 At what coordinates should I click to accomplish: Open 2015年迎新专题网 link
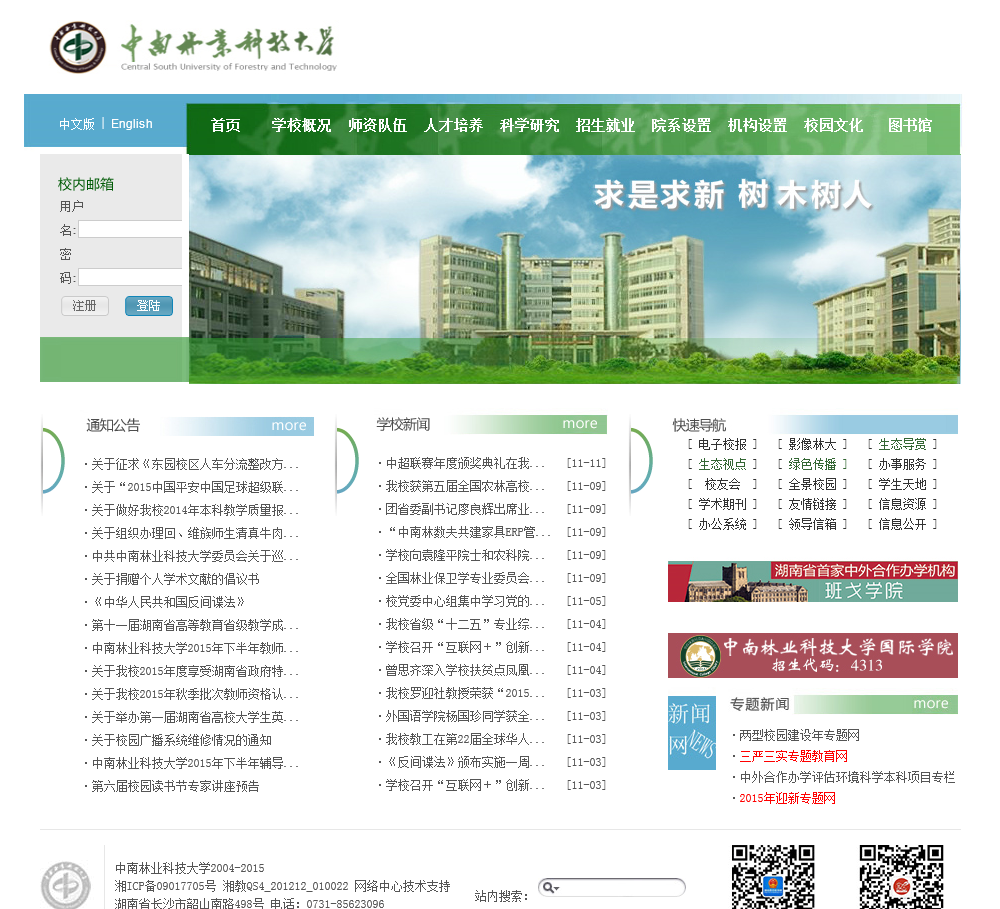787,799
